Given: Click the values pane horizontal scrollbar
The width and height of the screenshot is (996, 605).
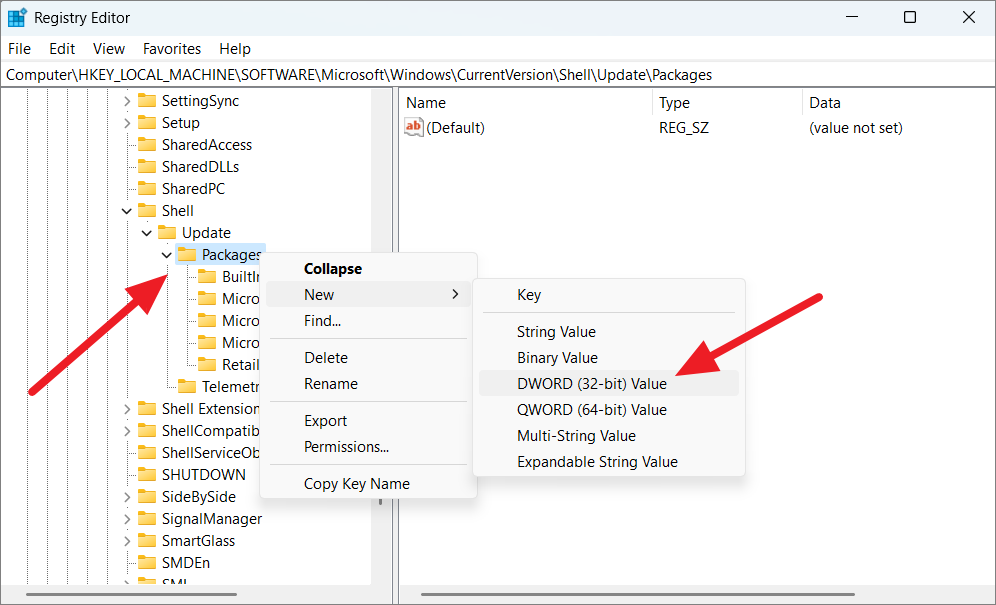Looking at the screenshot, I should [x=638, y=595].
